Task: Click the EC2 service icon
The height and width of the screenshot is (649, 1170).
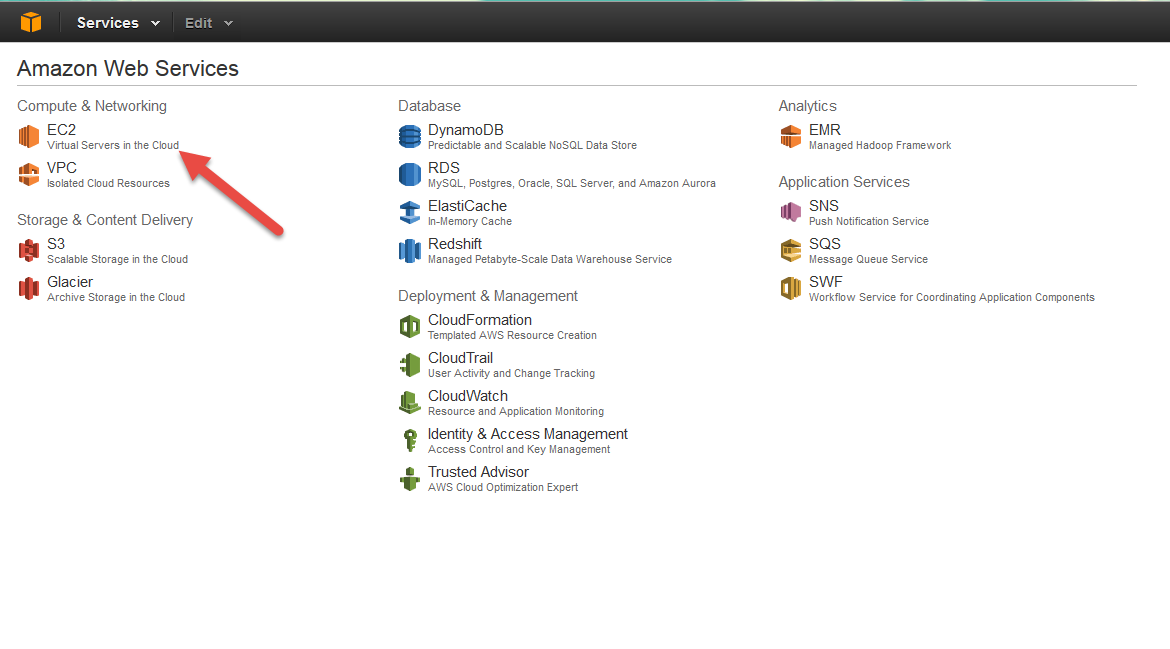Action: coord(28,135)
